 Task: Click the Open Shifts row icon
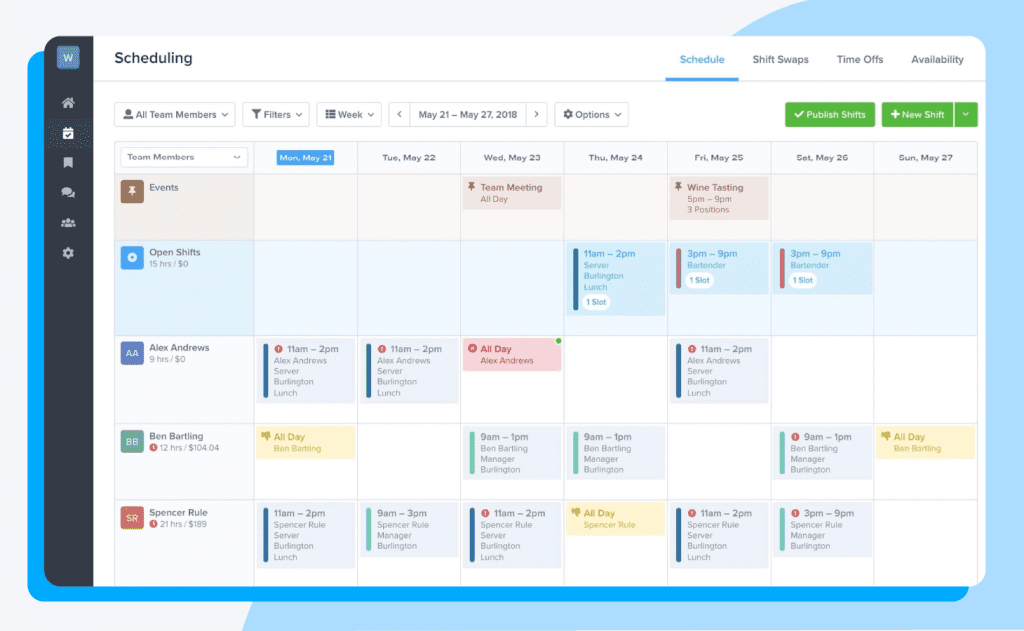coord(131,258)
